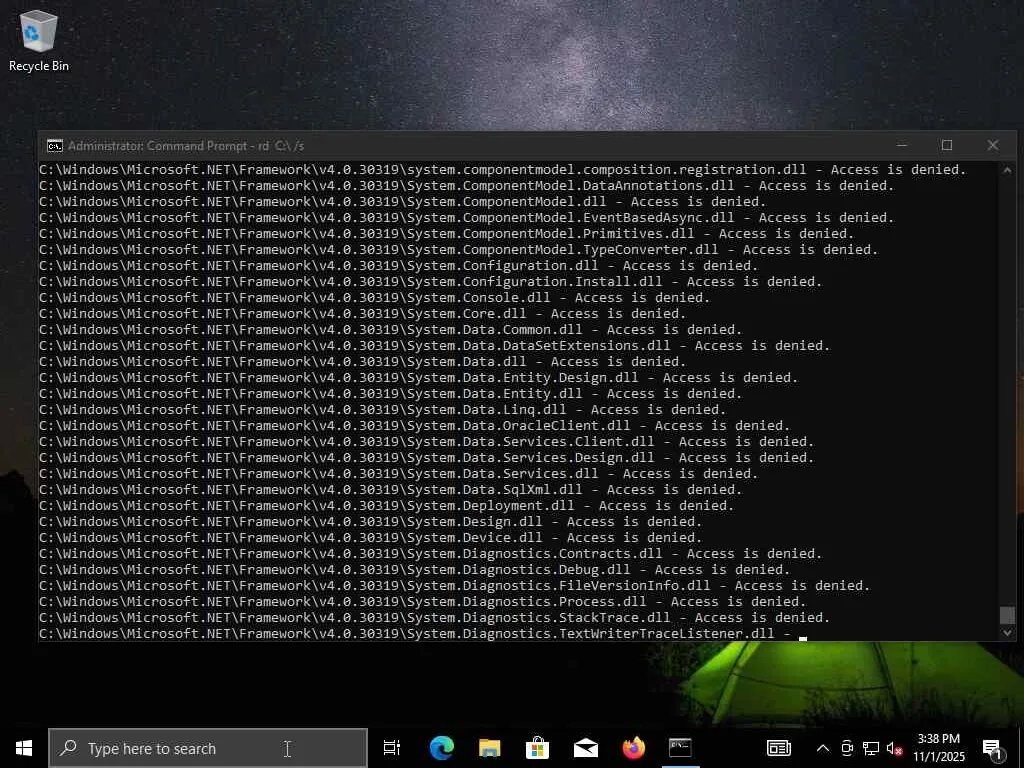The height and width of the screenshot is (768, 1024).
Task: Close the Administrator Command Prompt window
Action: tap(993, 145)
